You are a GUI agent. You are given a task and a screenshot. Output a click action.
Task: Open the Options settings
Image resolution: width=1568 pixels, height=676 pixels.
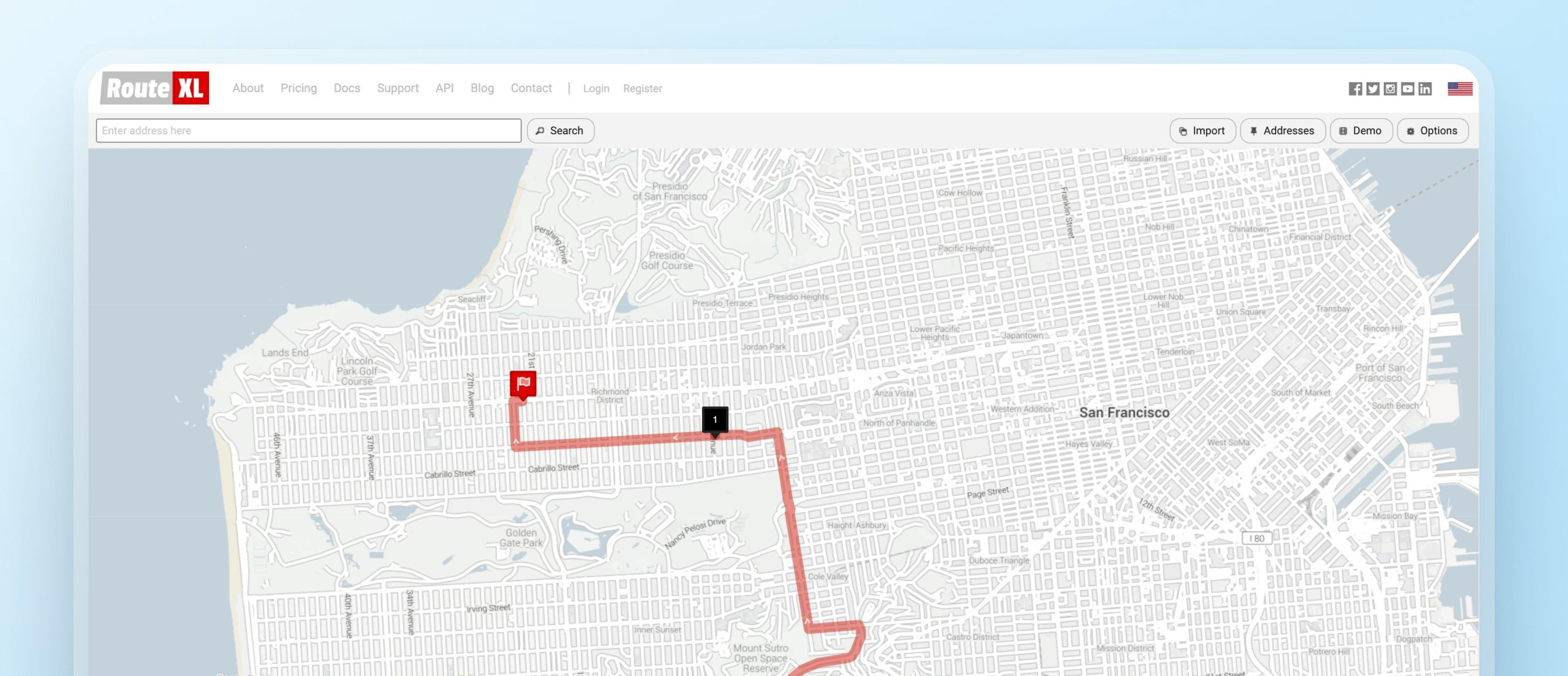1432,131
